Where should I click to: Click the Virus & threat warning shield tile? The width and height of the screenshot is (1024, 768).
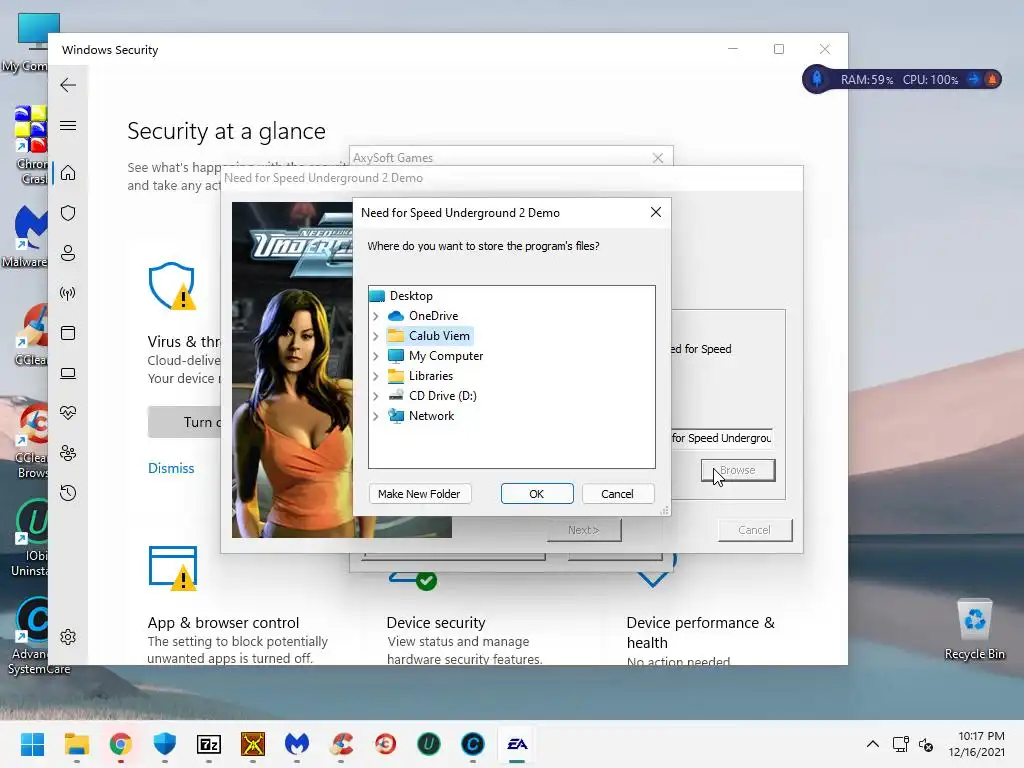pyautogui.click(x=172, y=285)
